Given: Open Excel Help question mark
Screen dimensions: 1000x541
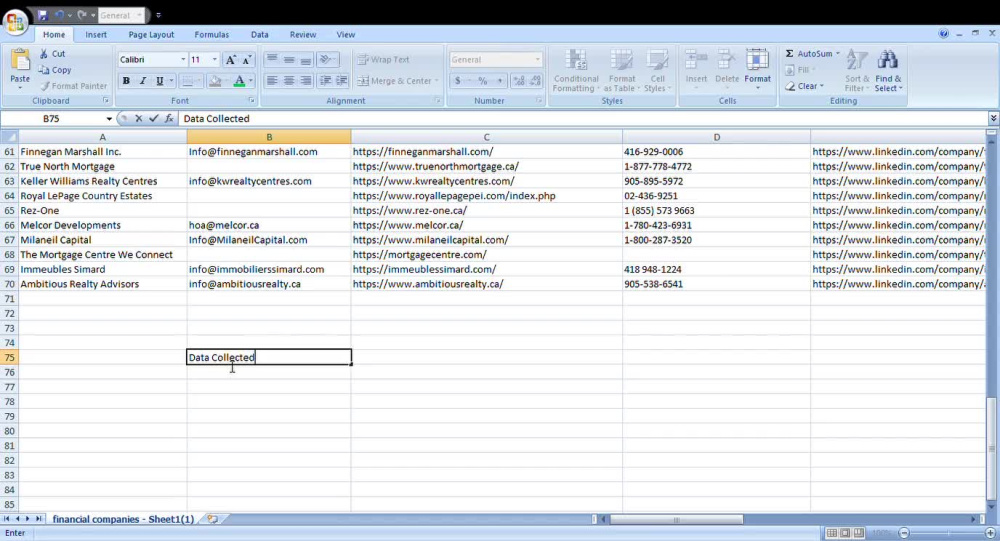Looking at the screenshot, I should click(943, 34).
